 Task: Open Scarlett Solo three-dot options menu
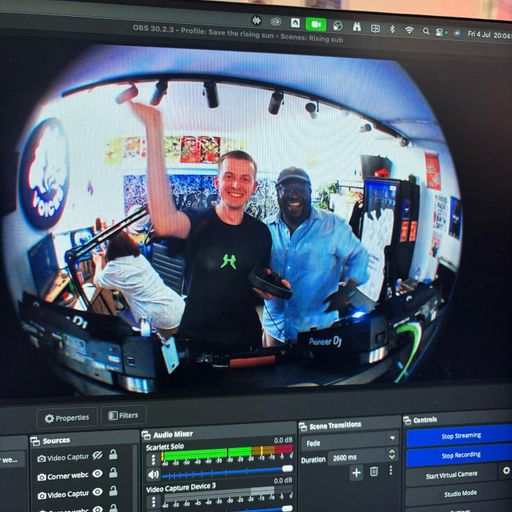[x=153, y=459]
